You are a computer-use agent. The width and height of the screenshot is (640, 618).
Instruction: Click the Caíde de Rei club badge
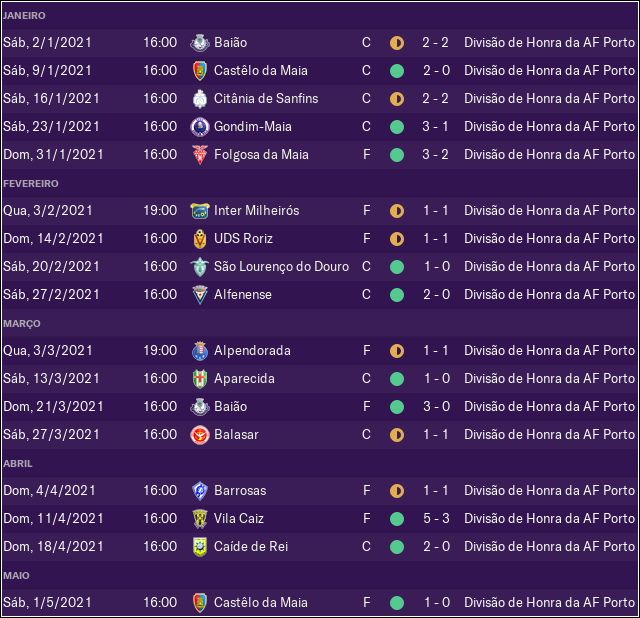click(x=200, y=547)
